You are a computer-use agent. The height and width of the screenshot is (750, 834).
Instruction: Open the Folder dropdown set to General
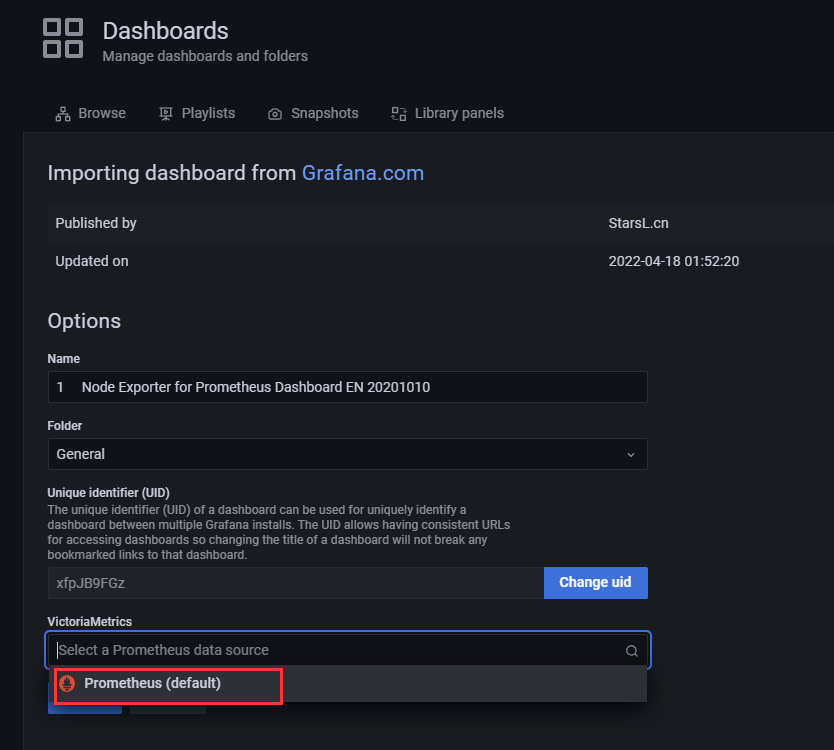click(348, 454)
